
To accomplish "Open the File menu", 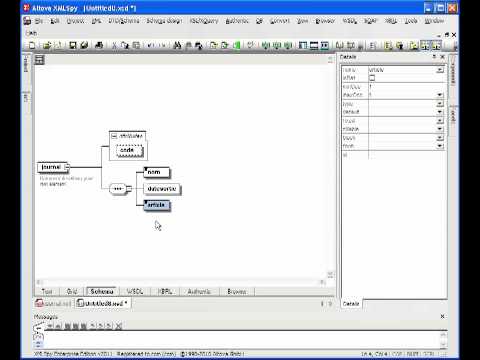I will [39, 21].
